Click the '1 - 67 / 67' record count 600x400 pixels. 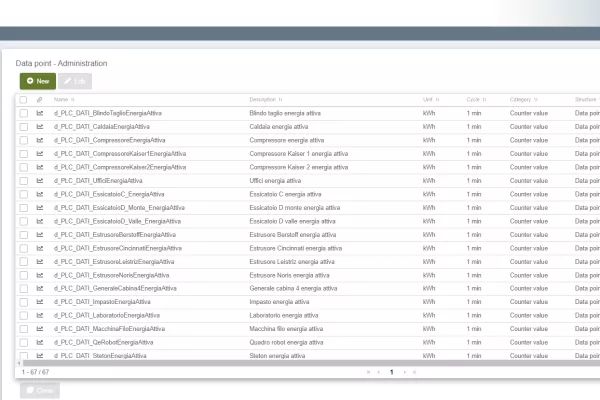tap(35, 372)
